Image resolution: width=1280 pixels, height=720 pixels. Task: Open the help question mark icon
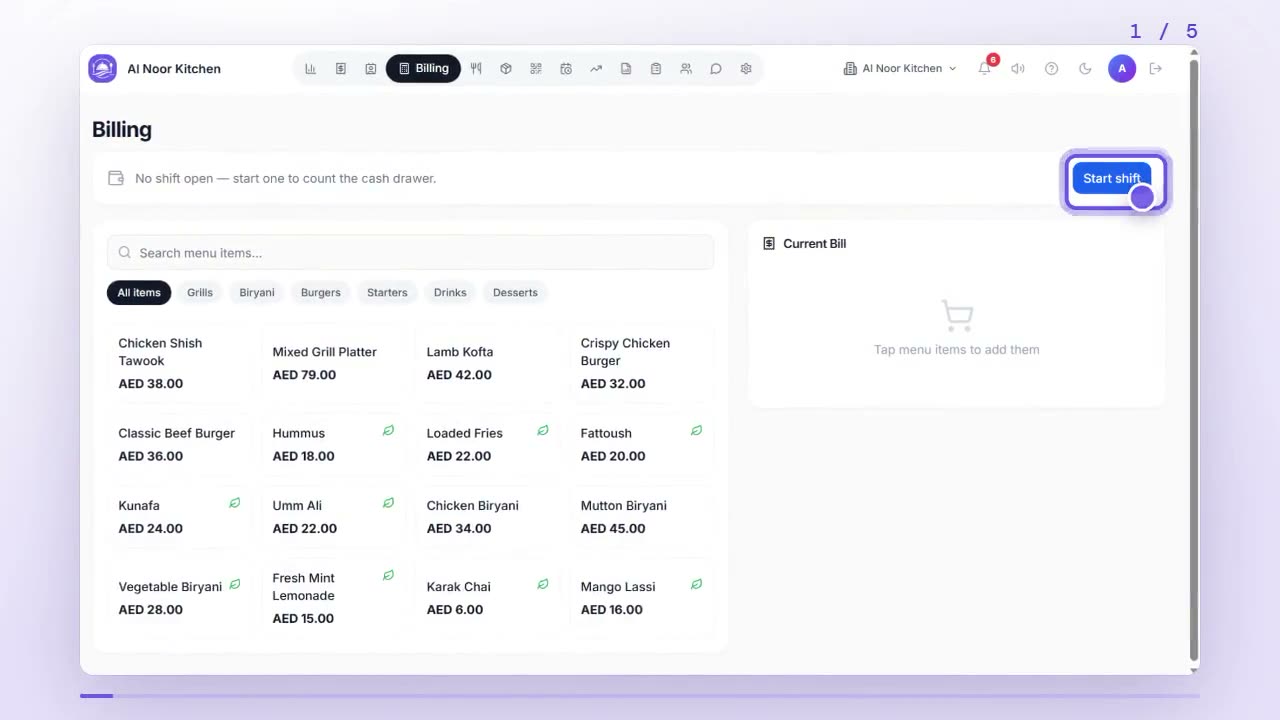tap(1051, 69)
